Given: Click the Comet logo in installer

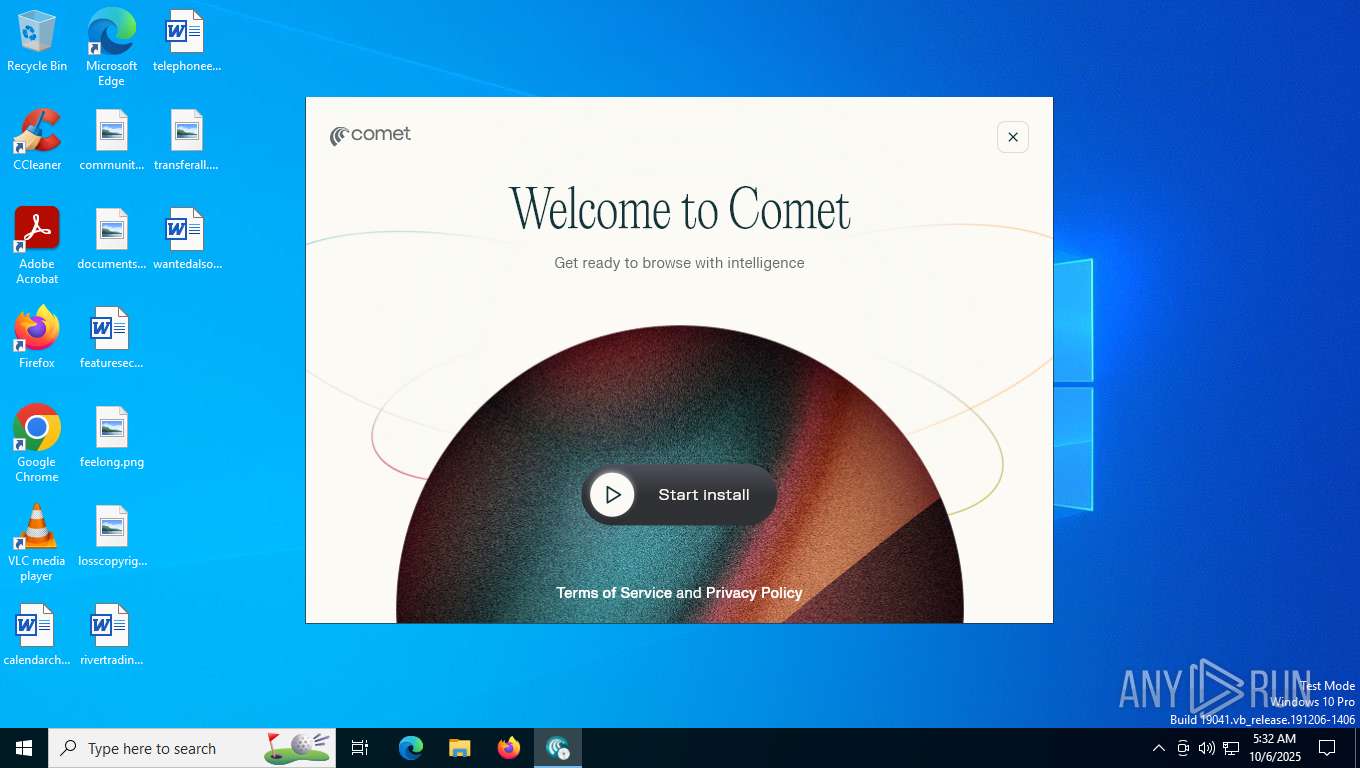Looking at the screenshot, I should point(370,135).
